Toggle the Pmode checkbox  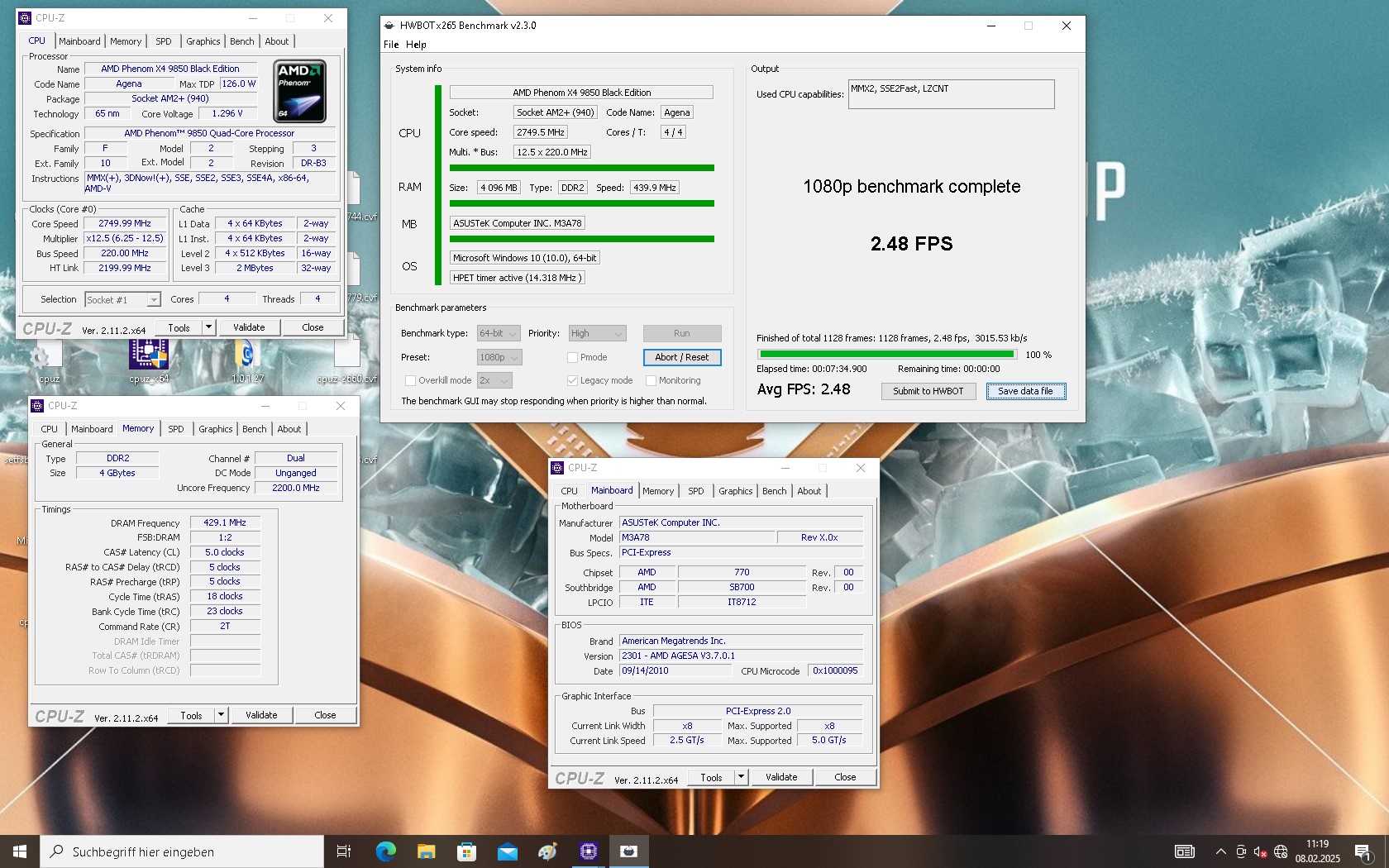point(572,357)
